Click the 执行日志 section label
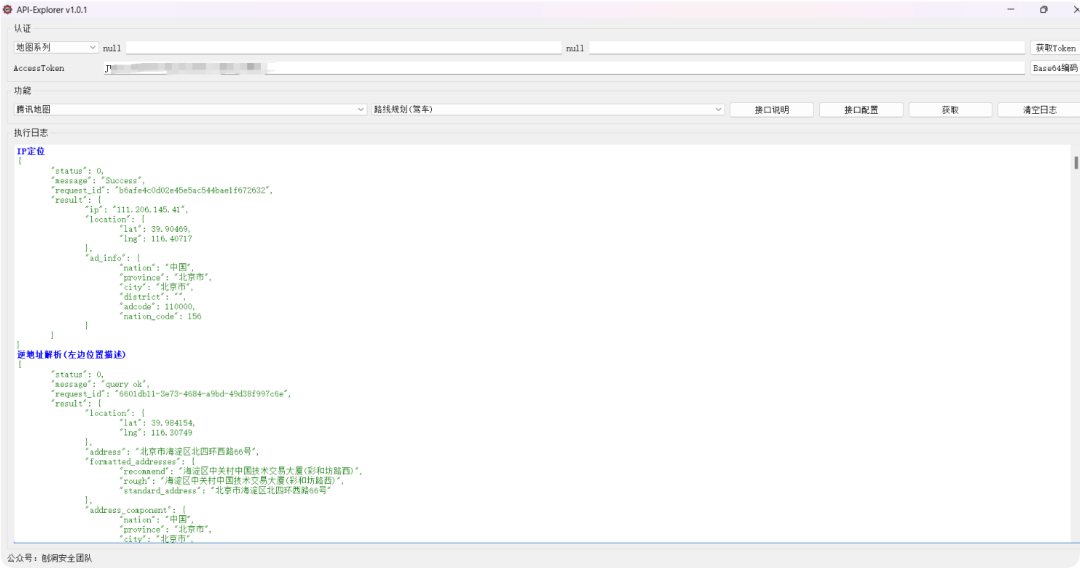This screenshot has height=568, width=1080. (x=31, y=132)
